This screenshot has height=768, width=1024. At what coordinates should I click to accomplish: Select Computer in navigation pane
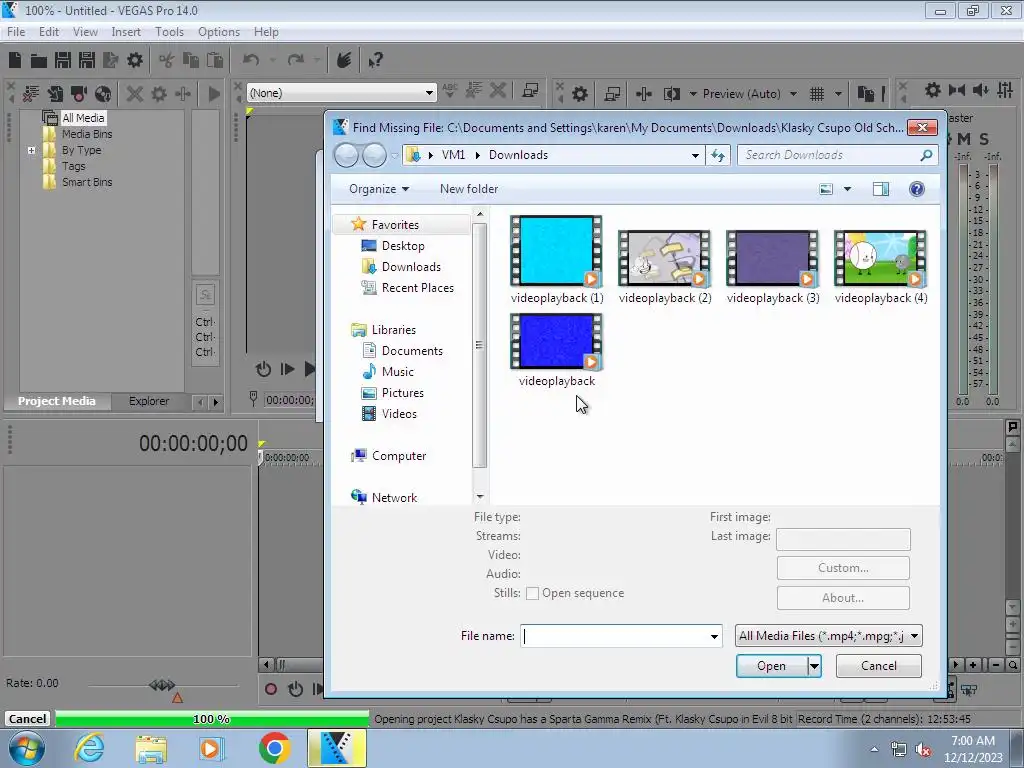coord(398,456)
